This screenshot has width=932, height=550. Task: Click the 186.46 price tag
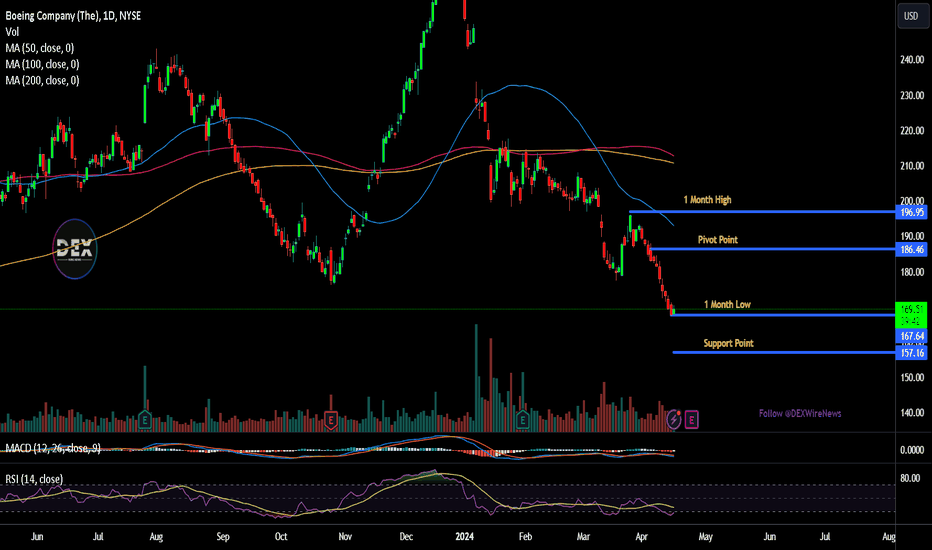point(912,250)
